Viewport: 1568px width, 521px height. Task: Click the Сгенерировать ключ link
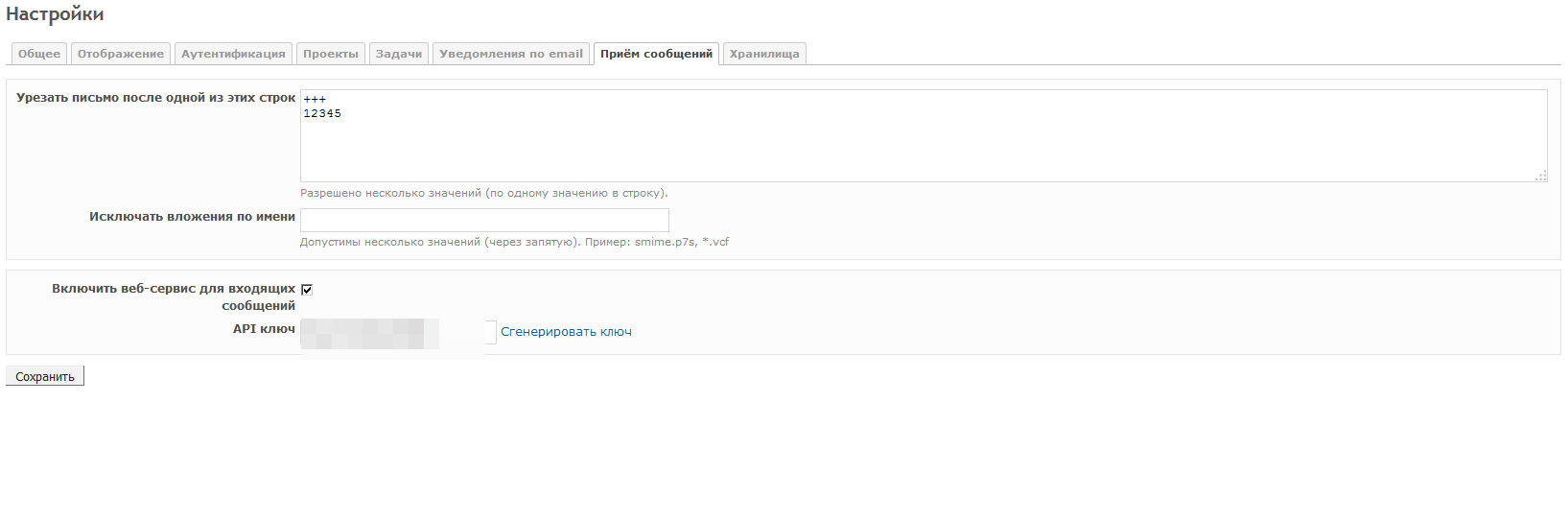click(x=566, y=332)
